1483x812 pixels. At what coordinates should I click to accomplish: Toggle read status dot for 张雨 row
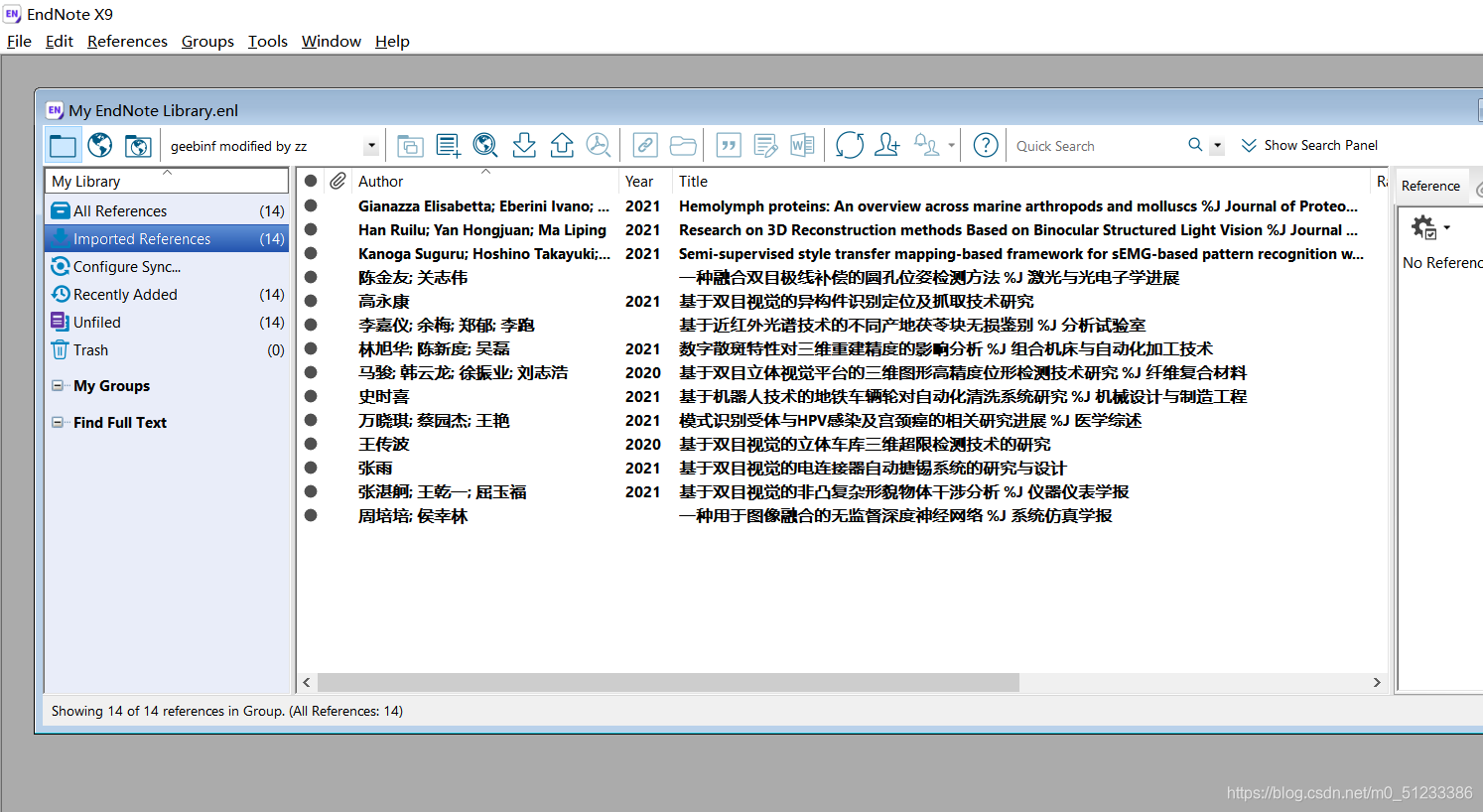(311, 468)
